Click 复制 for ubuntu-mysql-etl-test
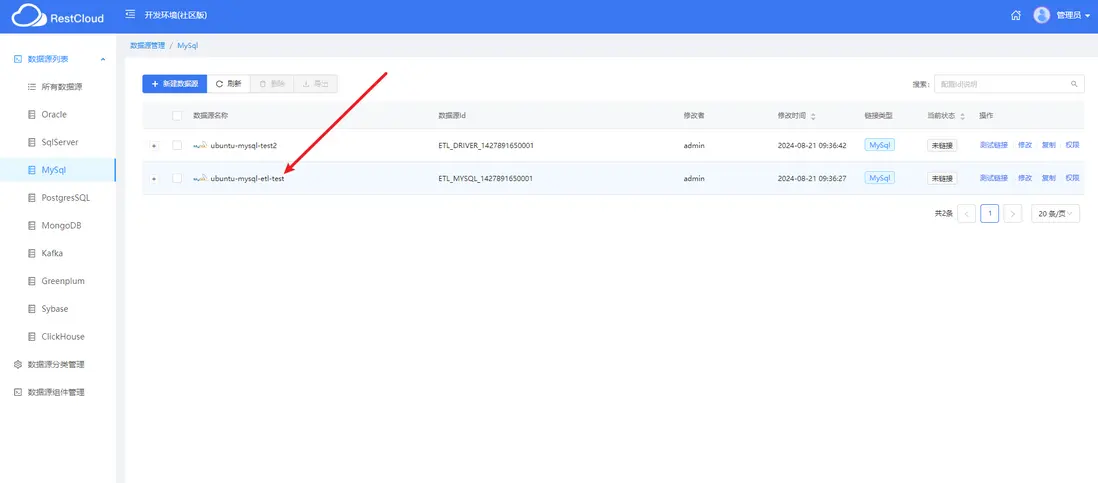 point(1048,178)
